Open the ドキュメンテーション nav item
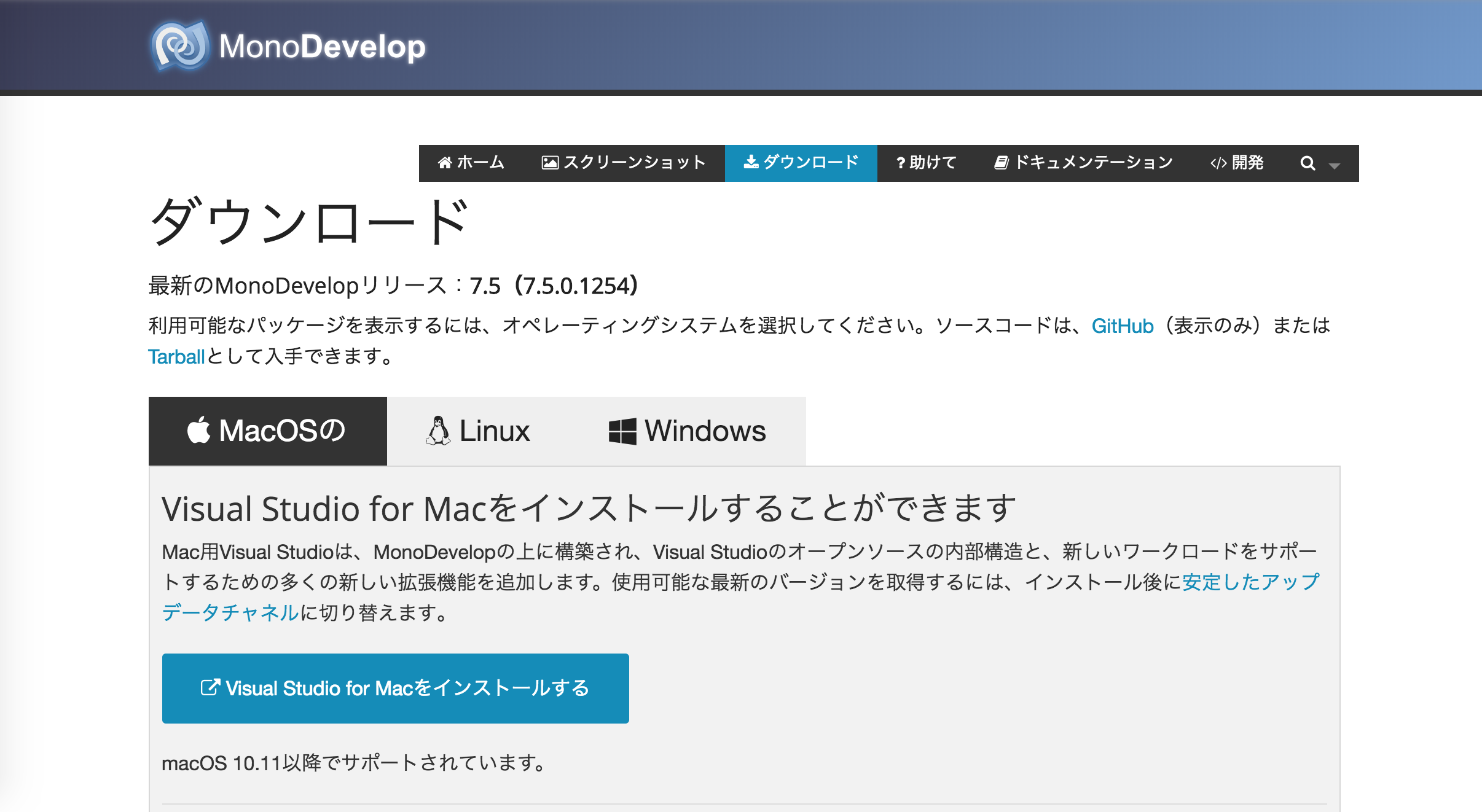Screen dimensions: 1482x812 [1083, 163]
